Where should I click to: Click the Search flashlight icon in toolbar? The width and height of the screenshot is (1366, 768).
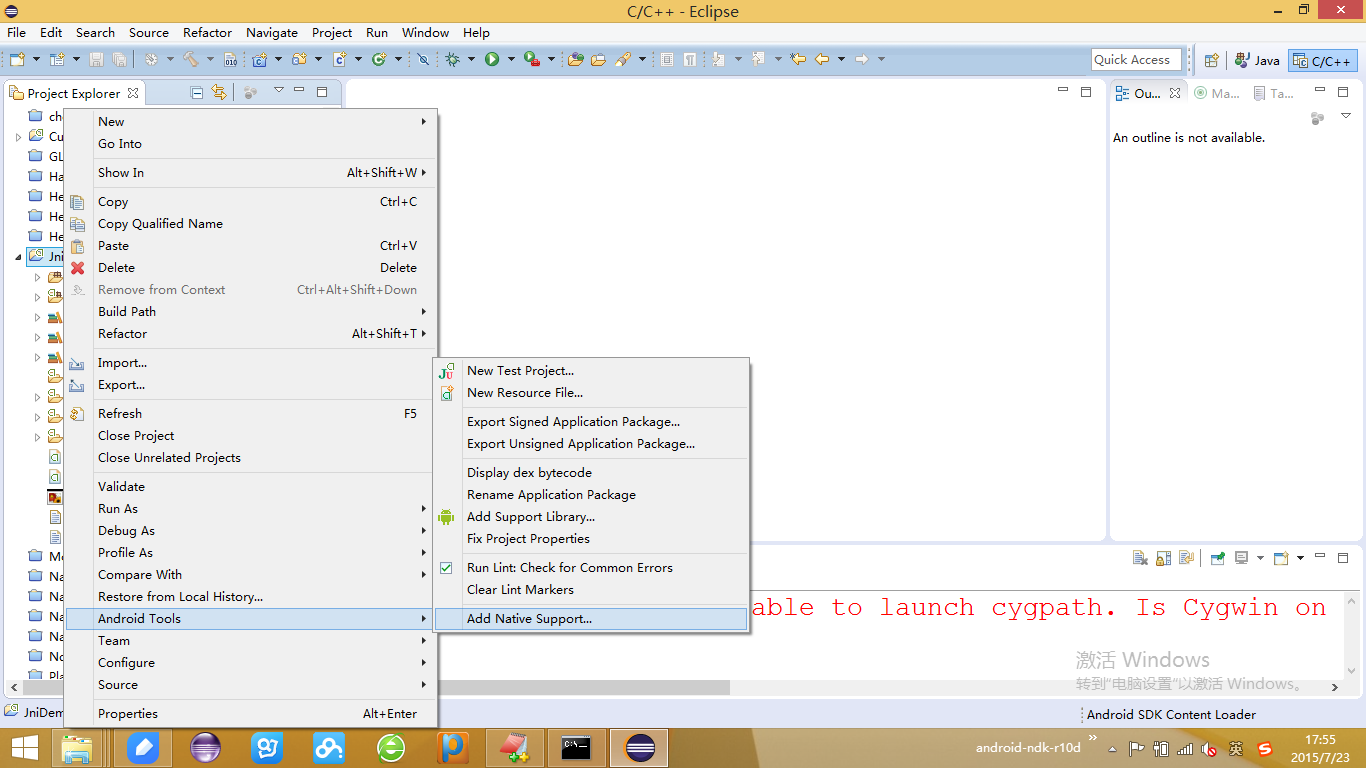click(x=623, y=59)
